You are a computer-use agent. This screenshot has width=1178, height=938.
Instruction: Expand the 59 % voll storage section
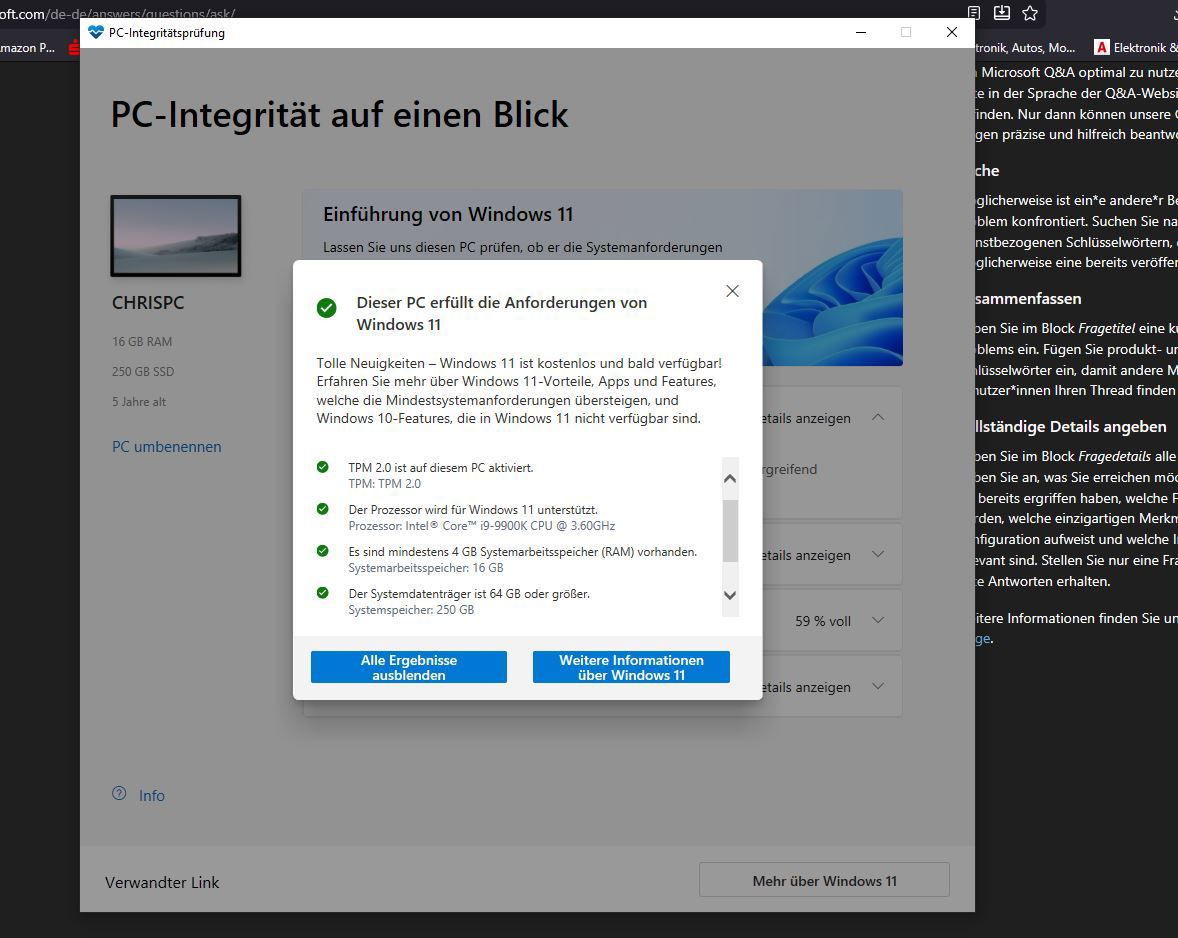(877, 620)
